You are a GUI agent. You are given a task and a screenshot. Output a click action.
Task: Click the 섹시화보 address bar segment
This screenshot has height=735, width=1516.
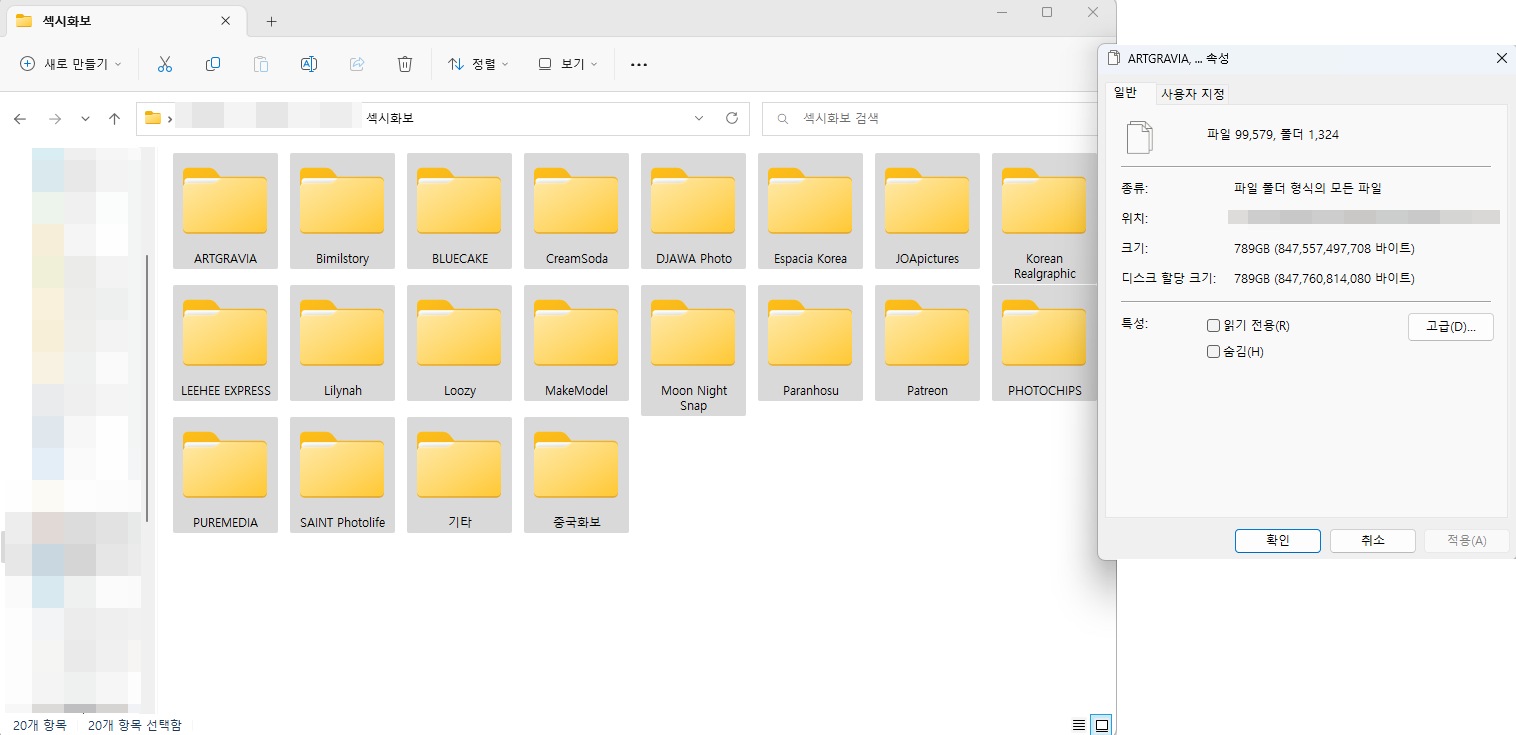(x=390, y=118)
